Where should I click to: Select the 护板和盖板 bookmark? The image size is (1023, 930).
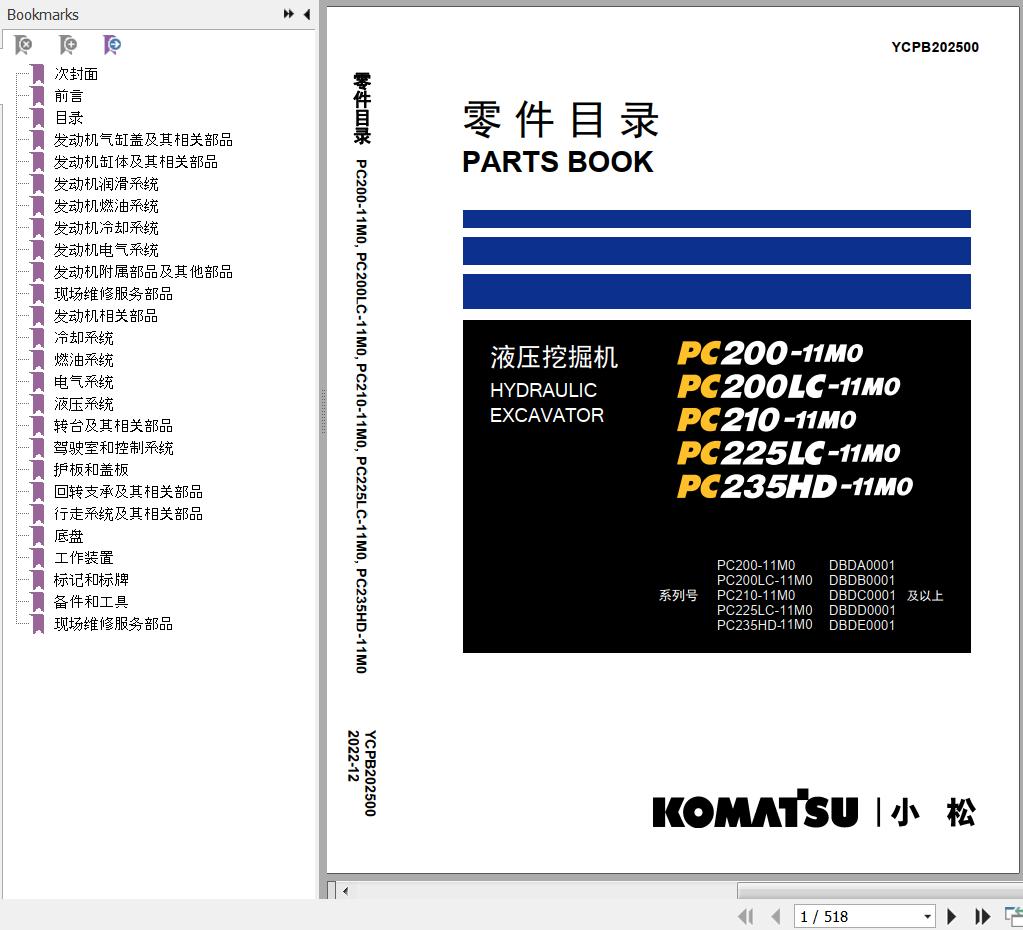click(91, 470)
